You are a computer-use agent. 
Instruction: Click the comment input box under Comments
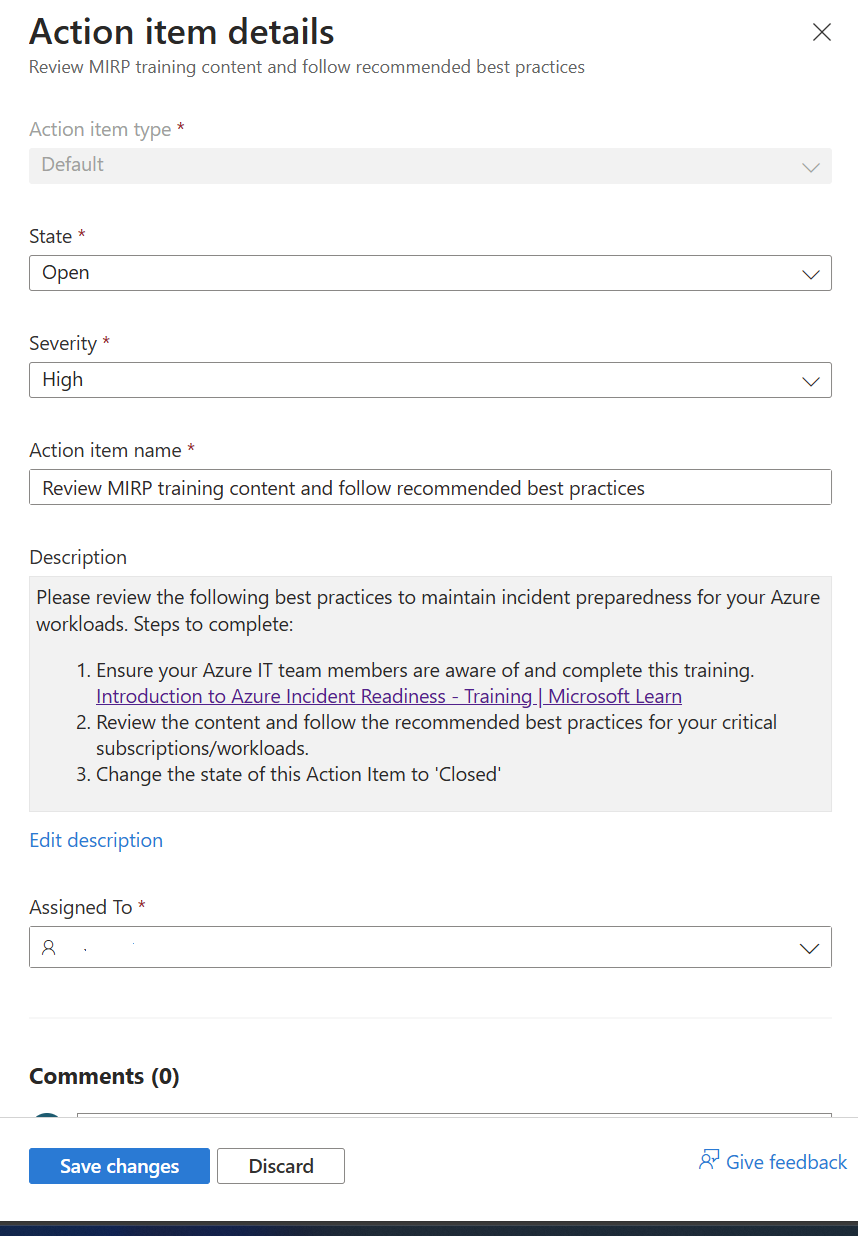[454, 1114]
